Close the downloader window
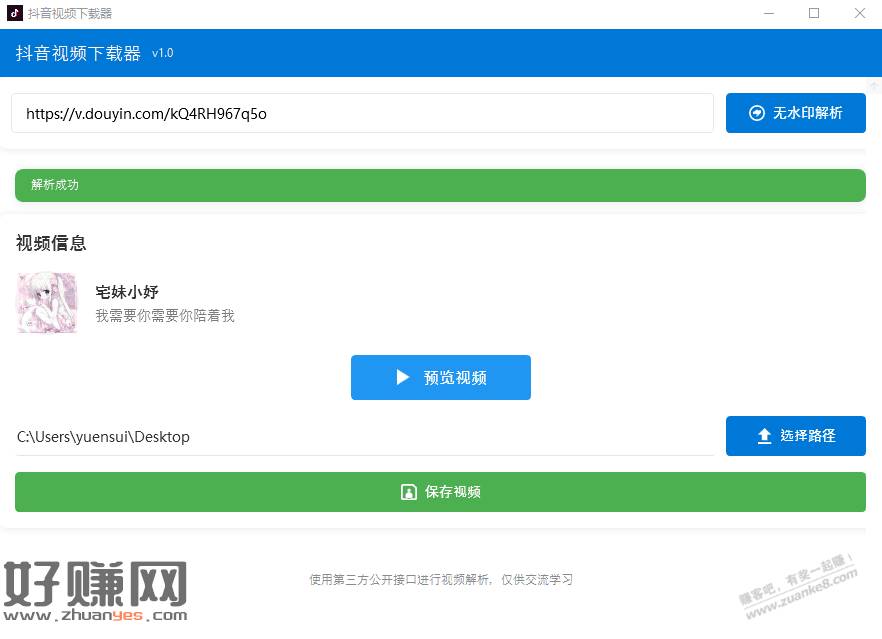Screen dimensions: 882x639 860,13
